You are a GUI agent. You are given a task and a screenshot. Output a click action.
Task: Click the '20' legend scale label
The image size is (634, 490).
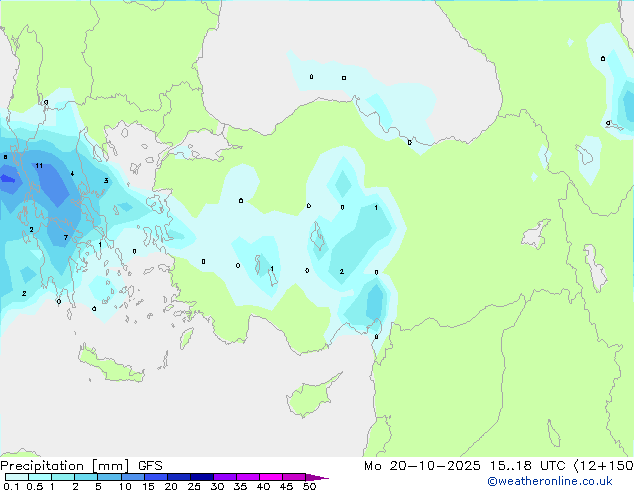[171, 486]
